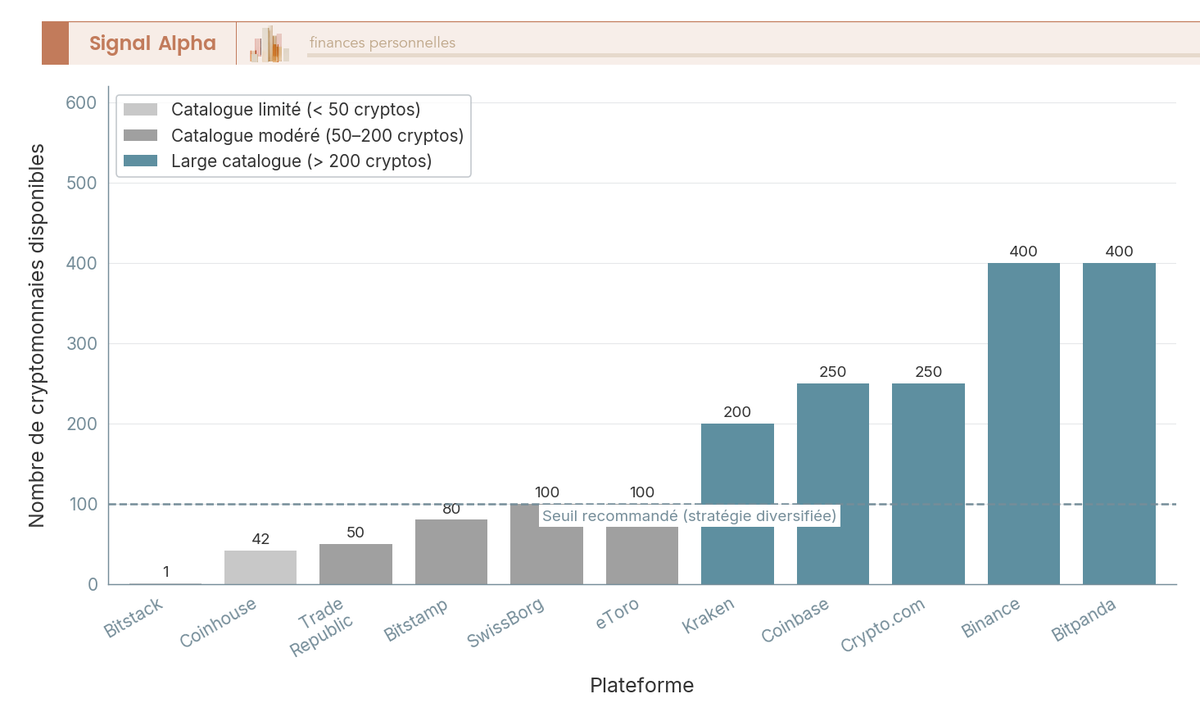Click the Coinhouse bar showing 42
The width and height of the screenshot is (1200, 721).
[x=259, y=565]
